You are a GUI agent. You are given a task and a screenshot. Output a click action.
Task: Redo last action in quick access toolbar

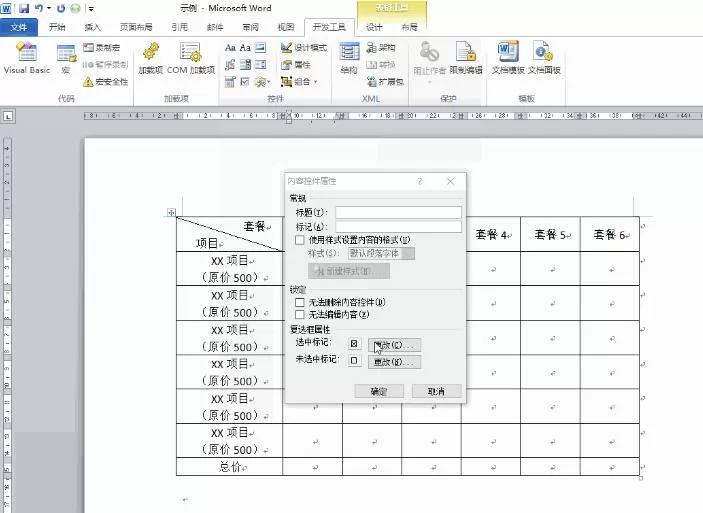pos(61,8)
